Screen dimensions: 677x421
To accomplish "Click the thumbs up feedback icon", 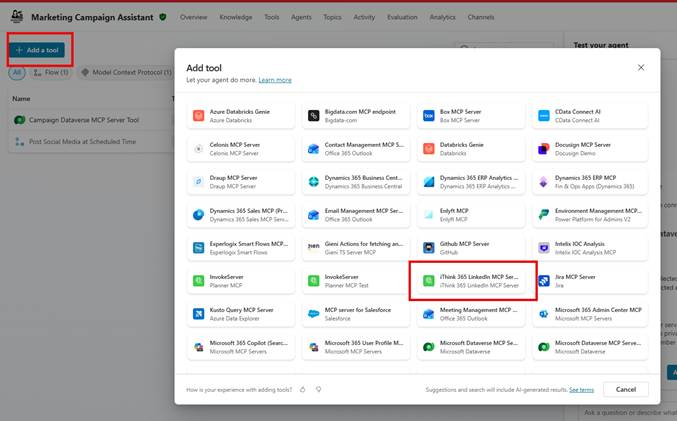I will 303,389.
